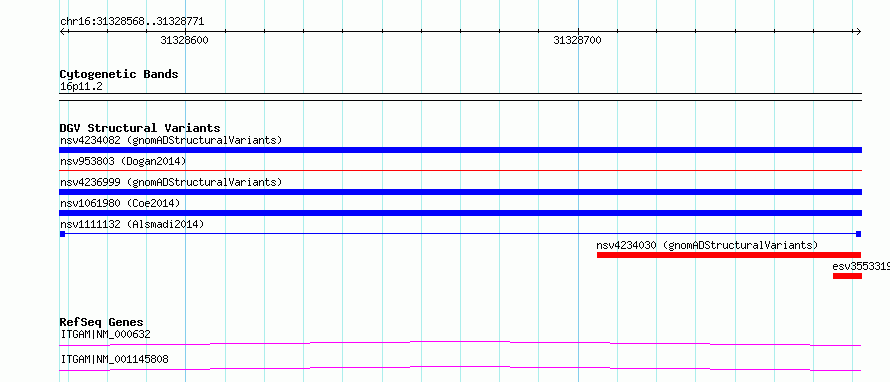Image resolution: width=890 pixels, height=382 pixels.
Task: Click the nsv4234082 blue variant bar
Action: (x=460, y=150)
